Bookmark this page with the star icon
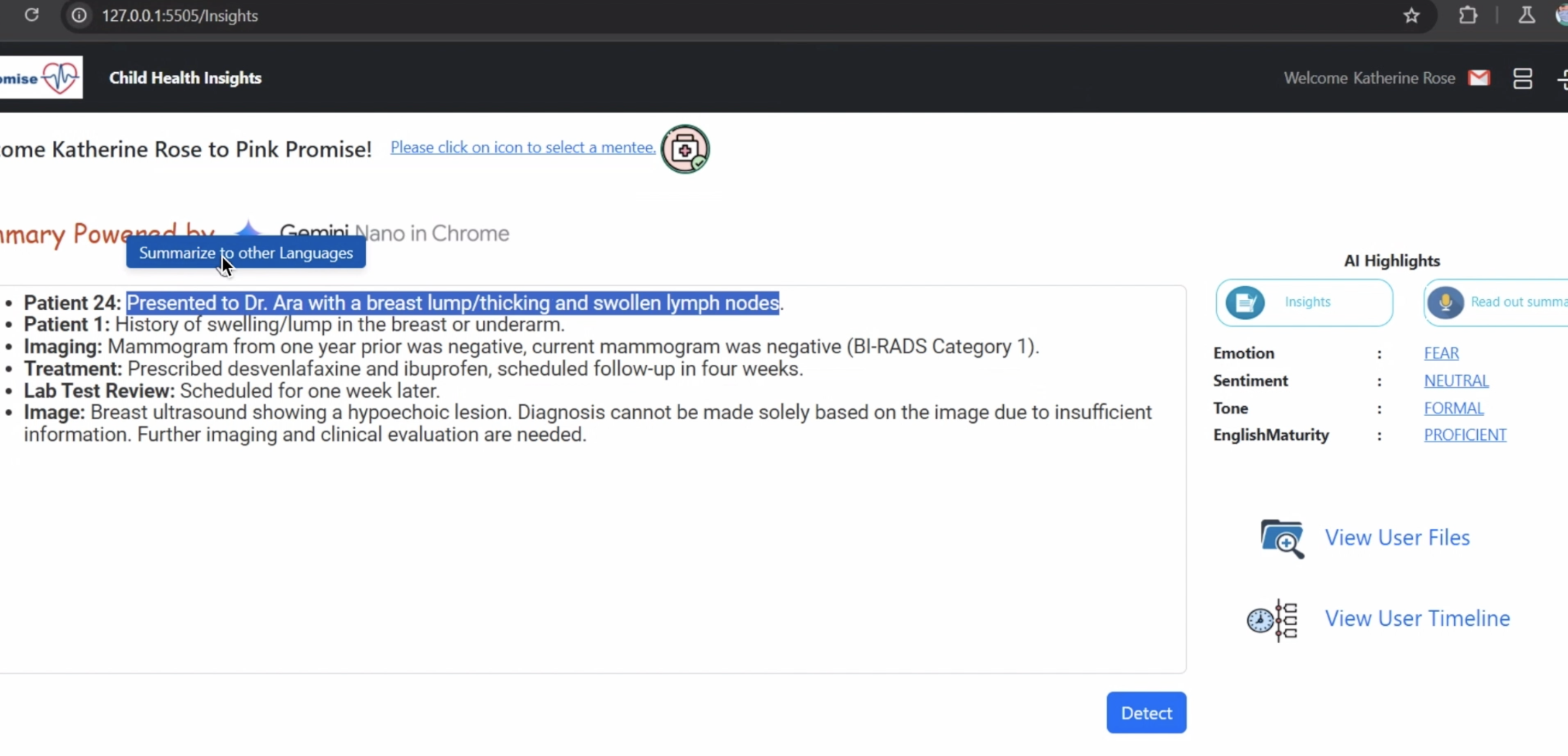This screenshot has height=756, width=1568. pos(1412,15)
